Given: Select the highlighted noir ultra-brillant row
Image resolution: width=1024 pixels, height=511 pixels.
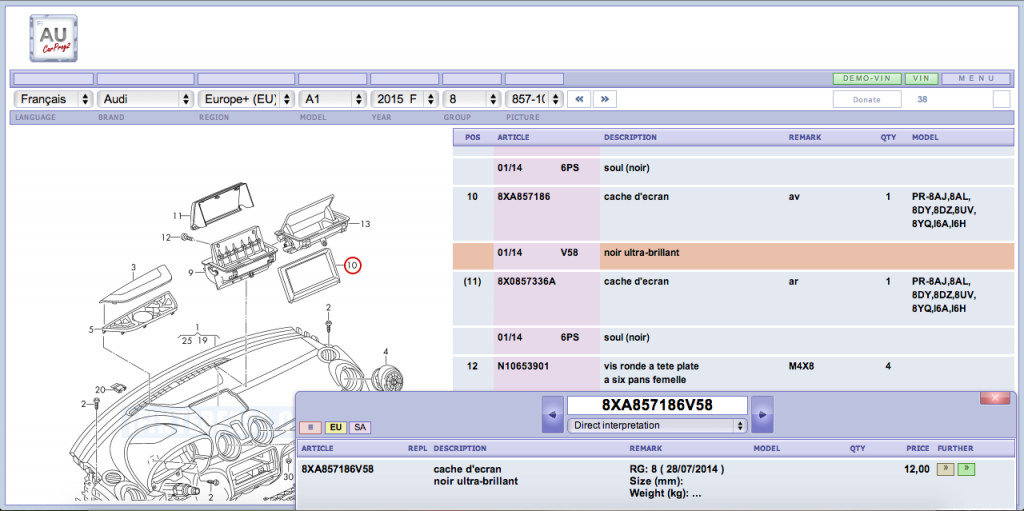Looking at the screenshot, I should 734,256.
